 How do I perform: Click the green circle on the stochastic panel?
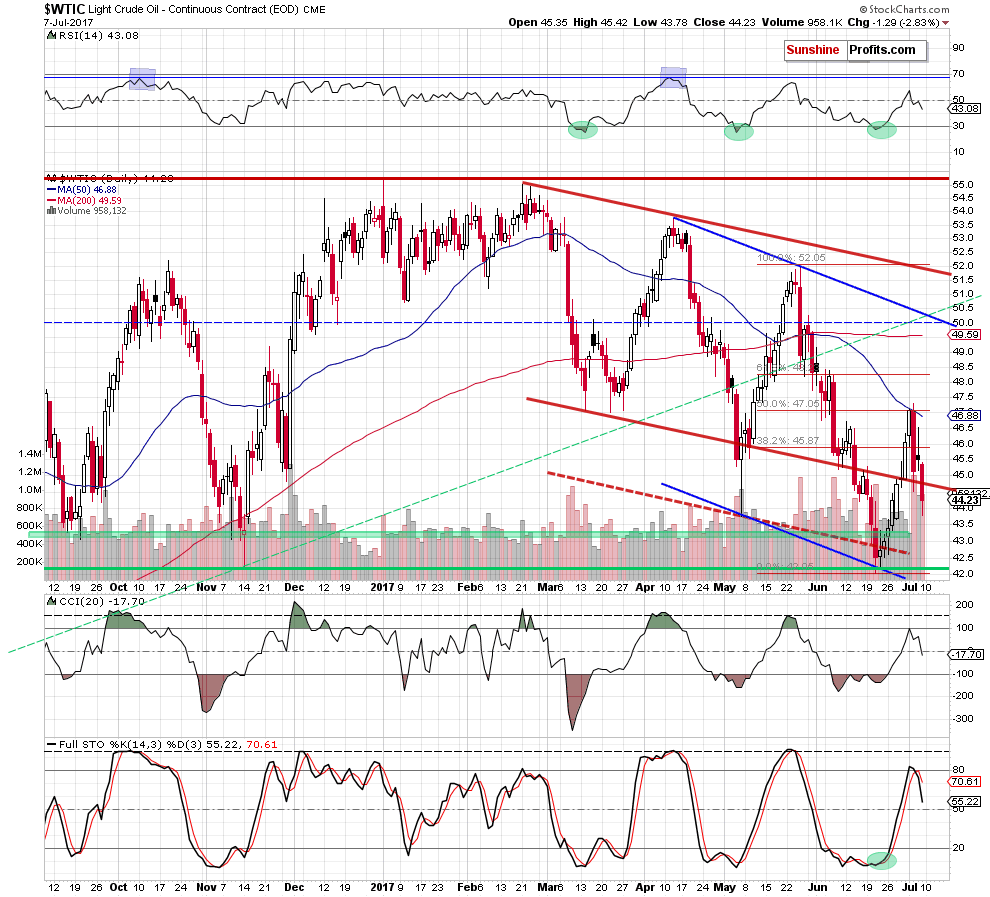pos(881,859)
